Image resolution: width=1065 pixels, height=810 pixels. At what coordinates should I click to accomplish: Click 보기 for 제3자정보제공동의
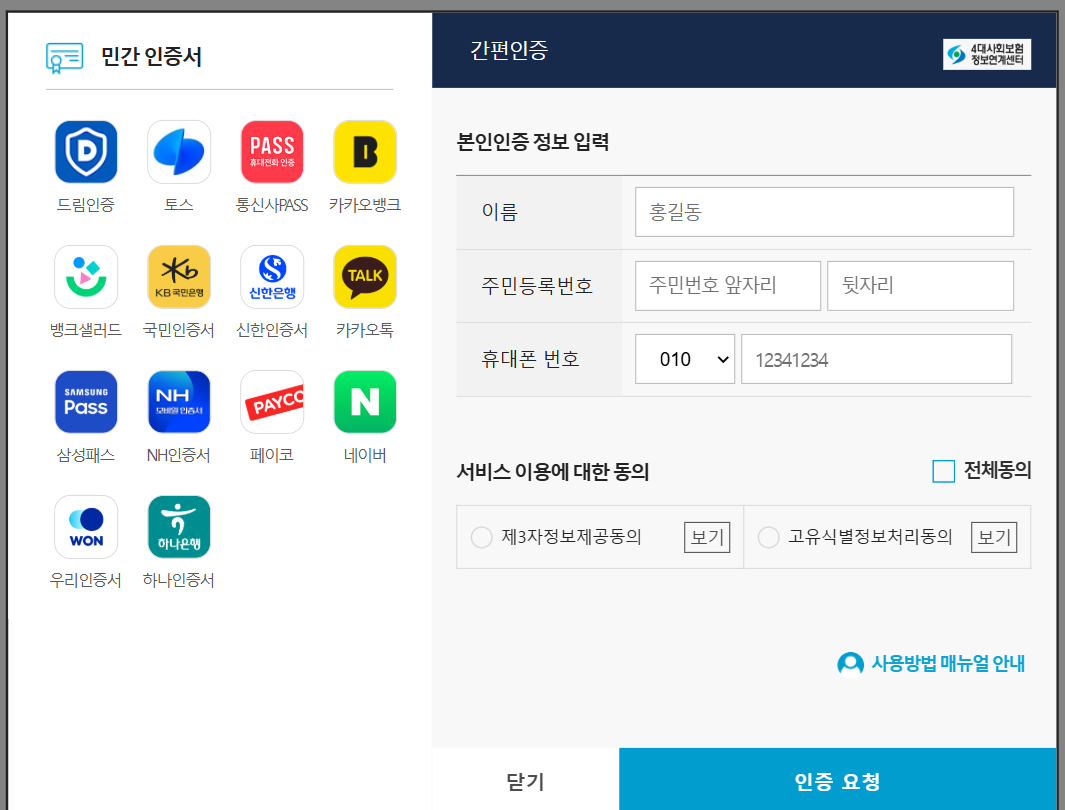(x=707, y=538)
